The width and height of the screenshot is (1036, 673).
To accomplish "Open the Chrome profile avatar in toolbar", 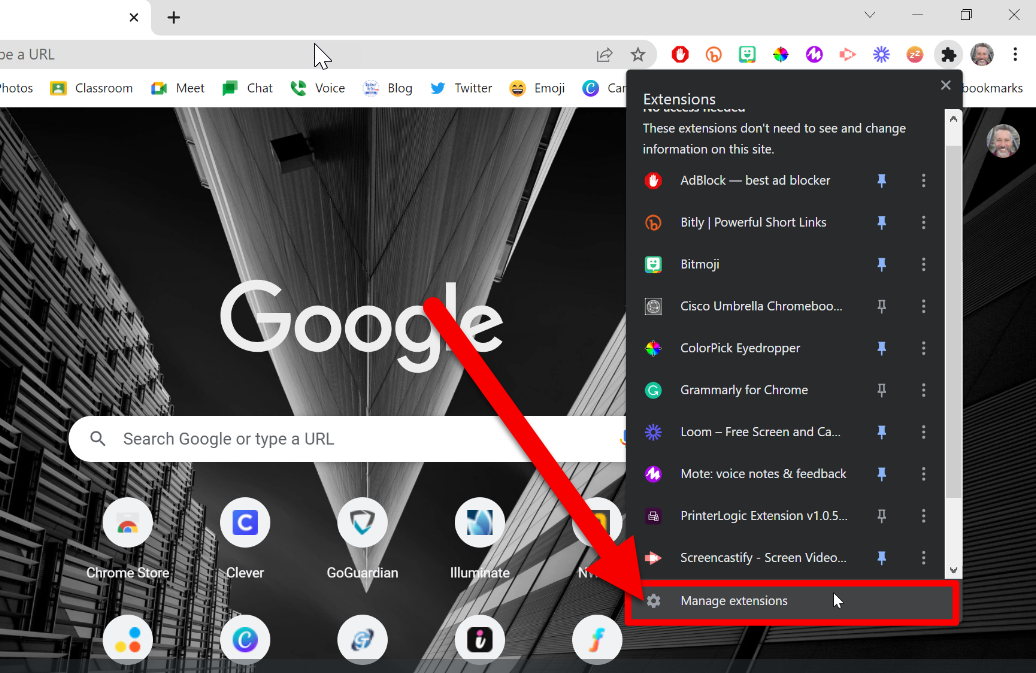I will point(982,54).
